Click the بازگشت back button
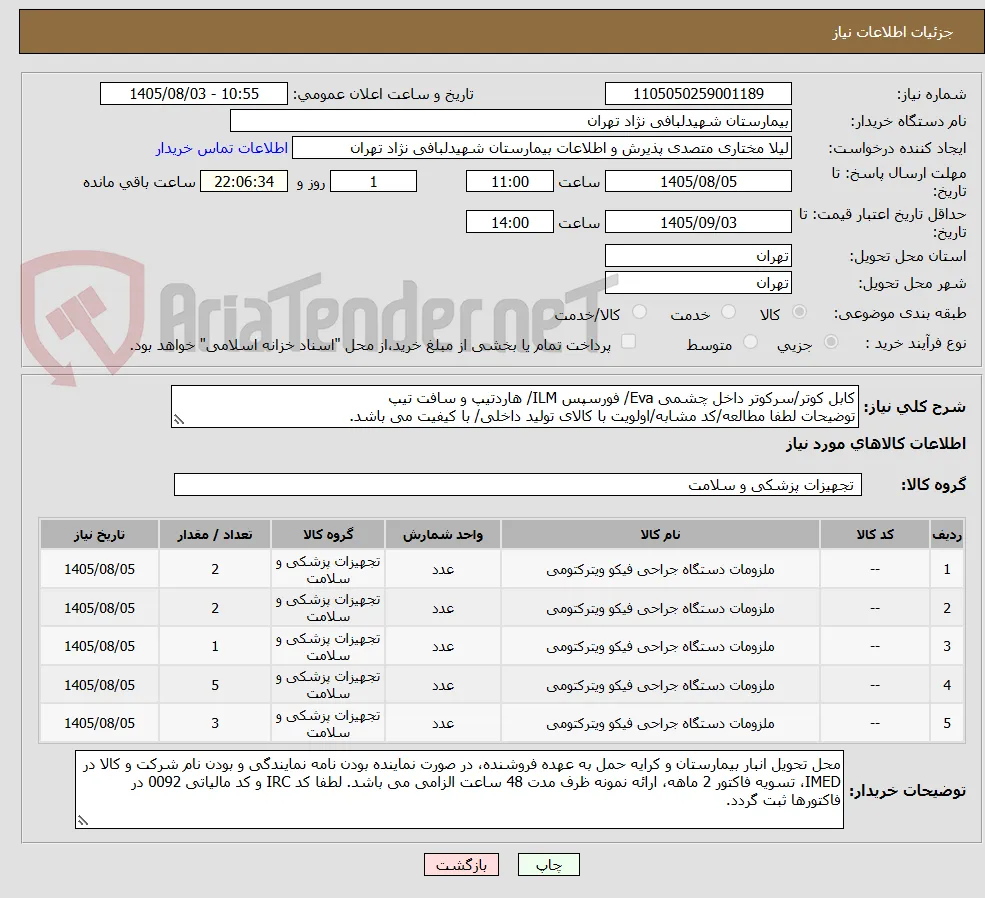The height and width of the screenshot is (898, 985). (461, 865)
